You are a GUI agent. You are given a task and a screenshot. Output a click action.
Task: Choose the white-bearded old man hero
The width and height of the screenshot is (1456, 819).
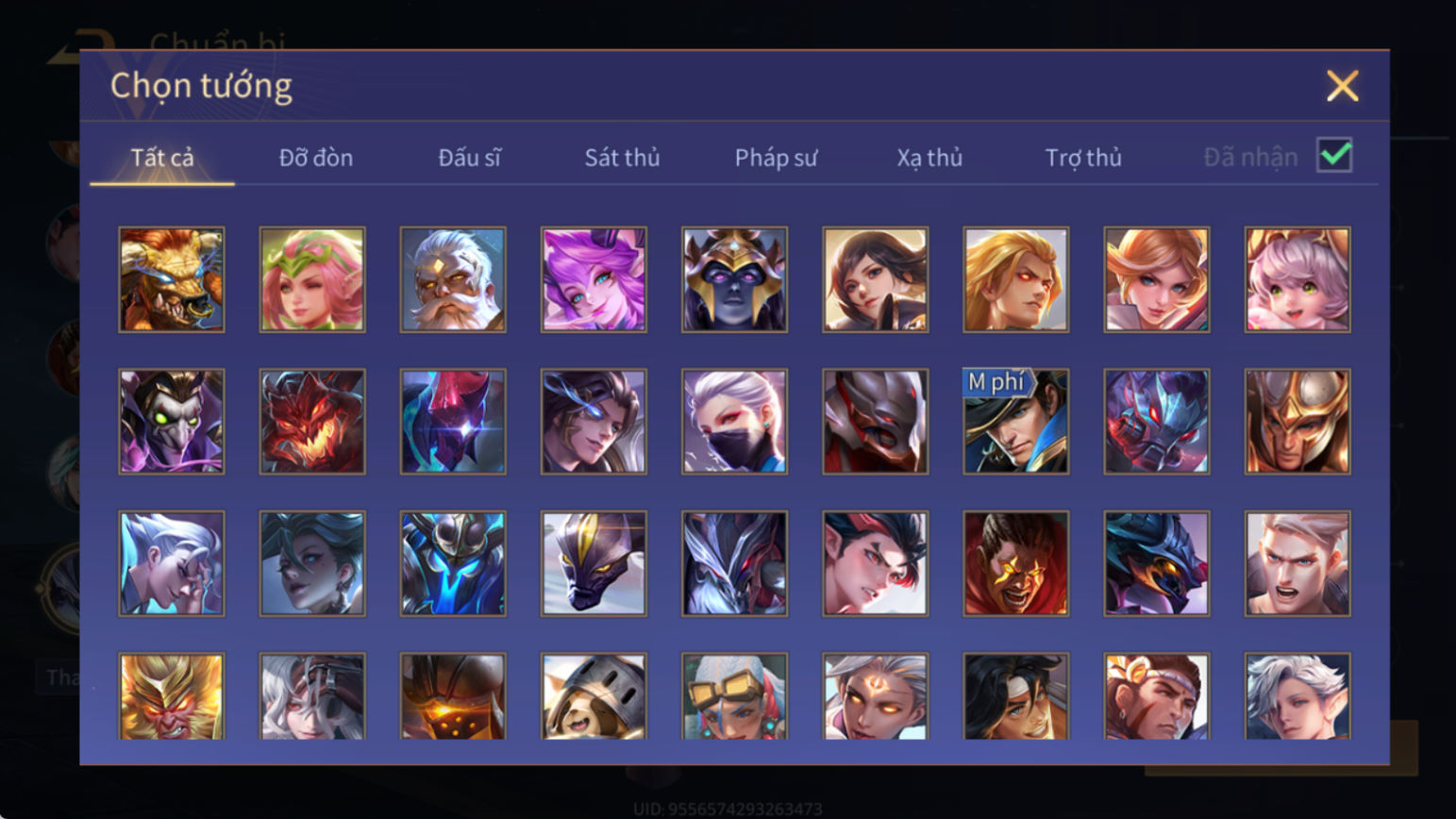(x=453, y=279)
